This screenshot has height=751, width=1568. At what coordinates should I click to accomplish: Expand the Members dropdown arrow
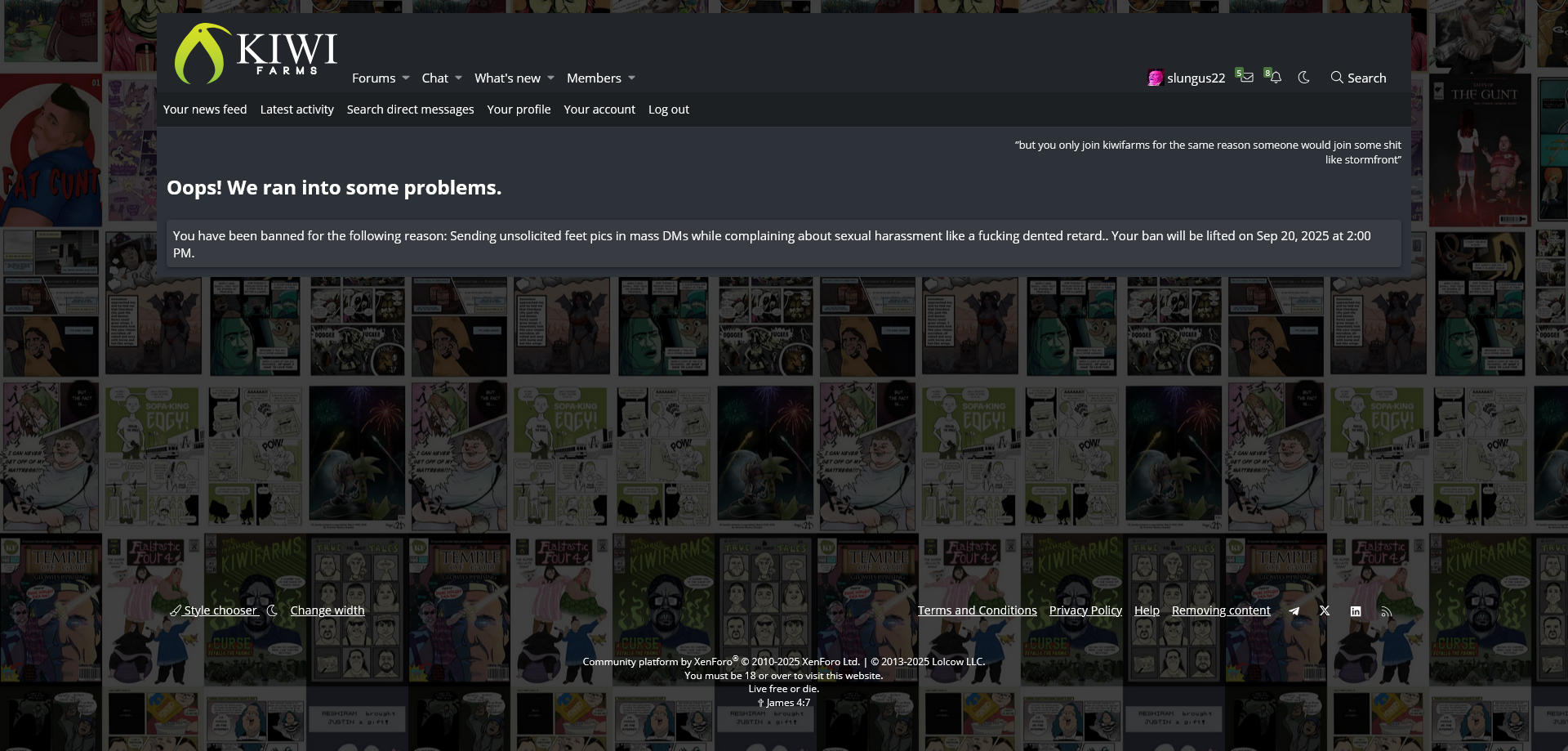[x=631, y=78]
